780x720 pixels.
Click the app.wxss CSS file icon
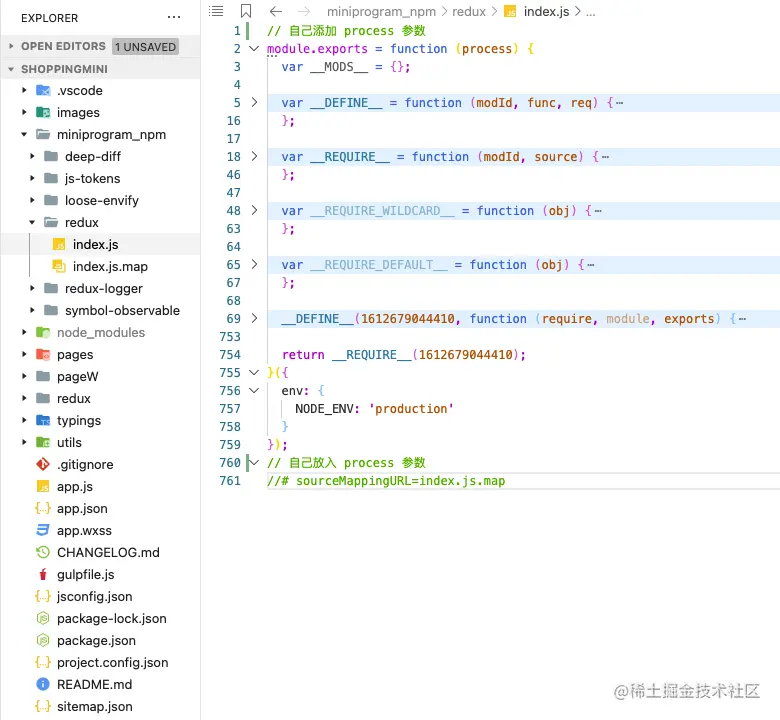pos(43,530)
